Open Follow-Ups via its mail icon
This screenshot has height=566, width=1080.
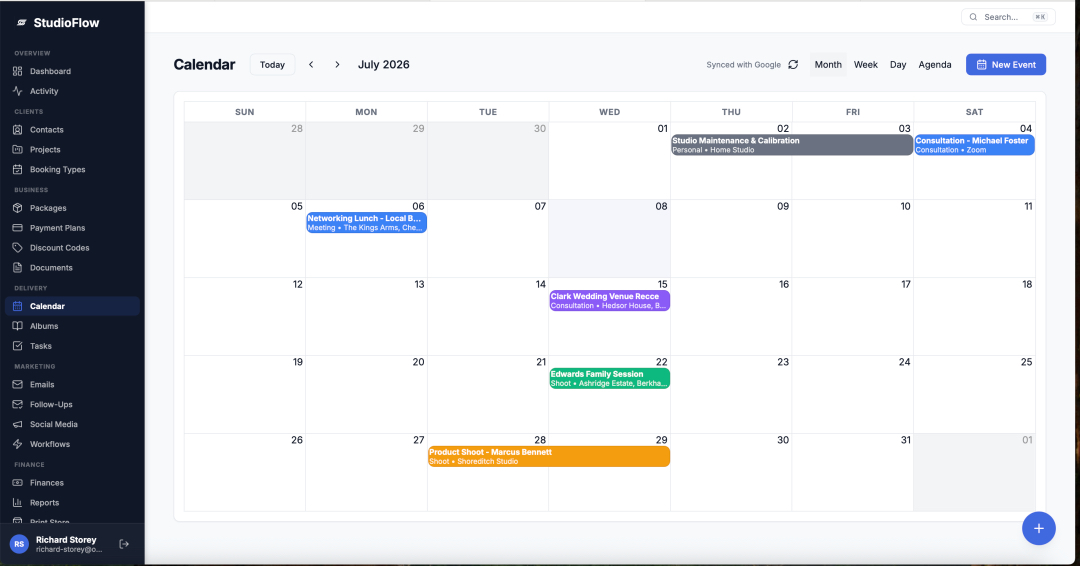click(18, 405)
